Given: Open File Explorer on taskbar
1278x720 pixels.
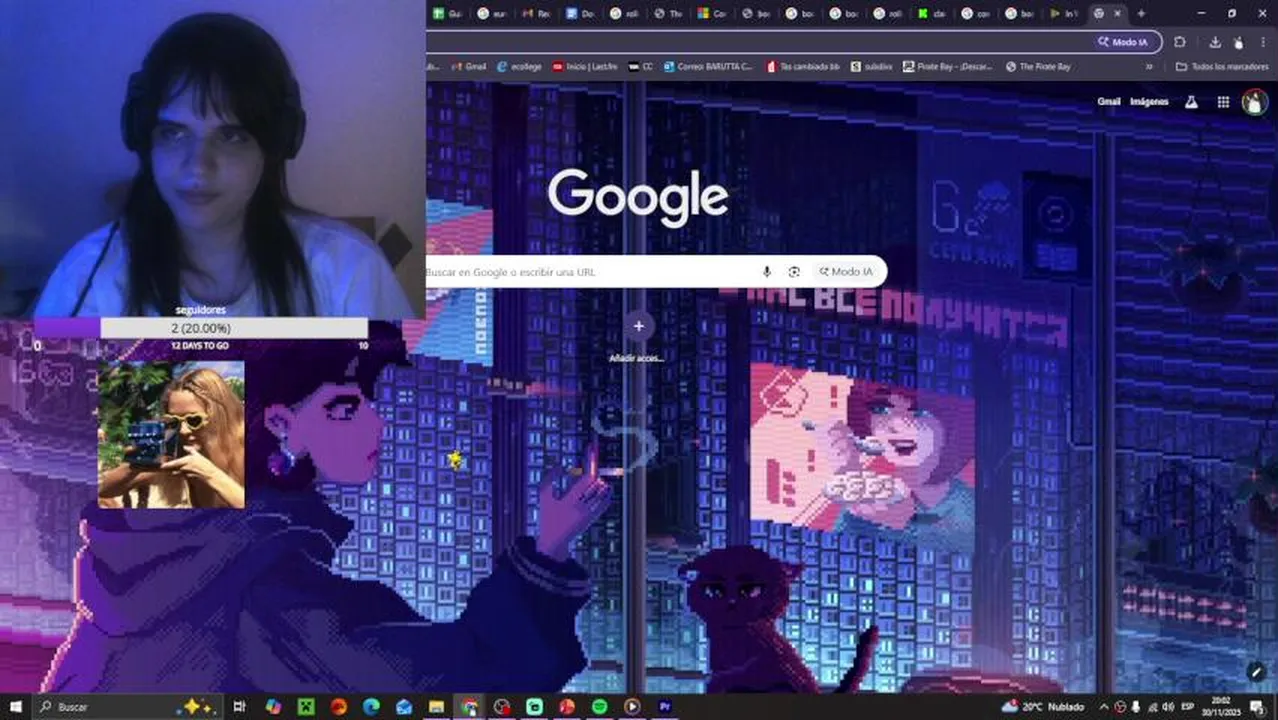Looking at the screenshot, I should (436, 707).
